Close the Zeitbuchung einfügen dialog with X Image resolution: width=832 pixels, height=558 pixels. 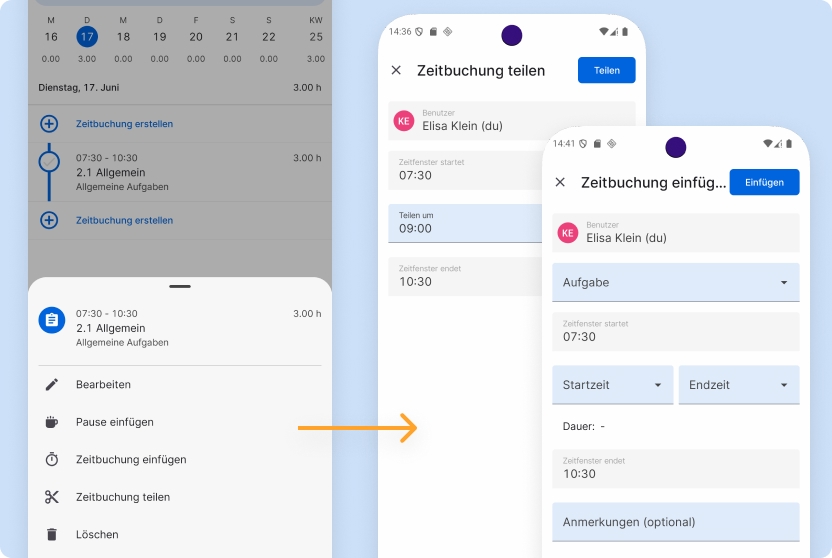pos(560,182)
